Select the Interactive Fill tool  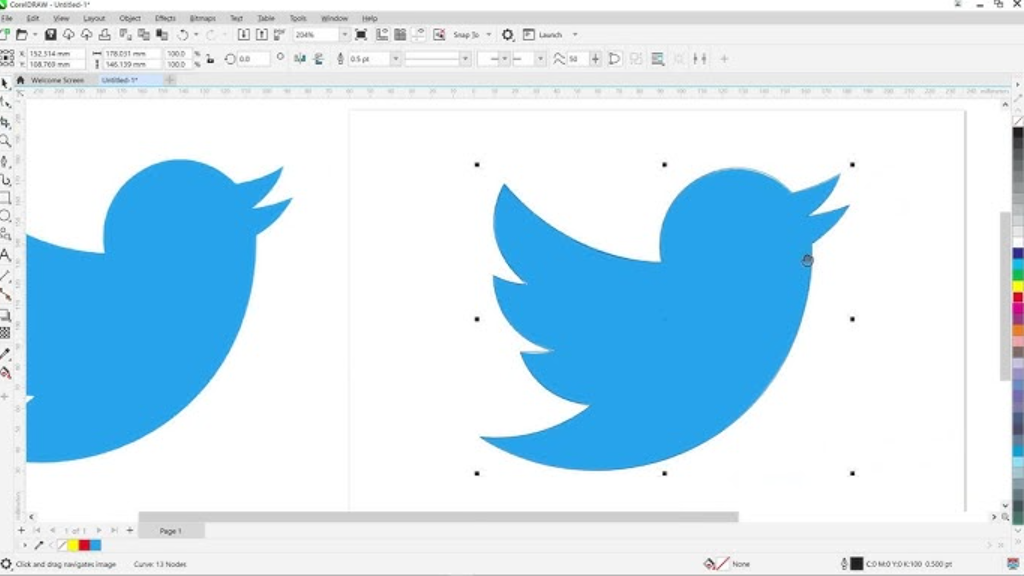pyautogui.click(x=5, y=373)
